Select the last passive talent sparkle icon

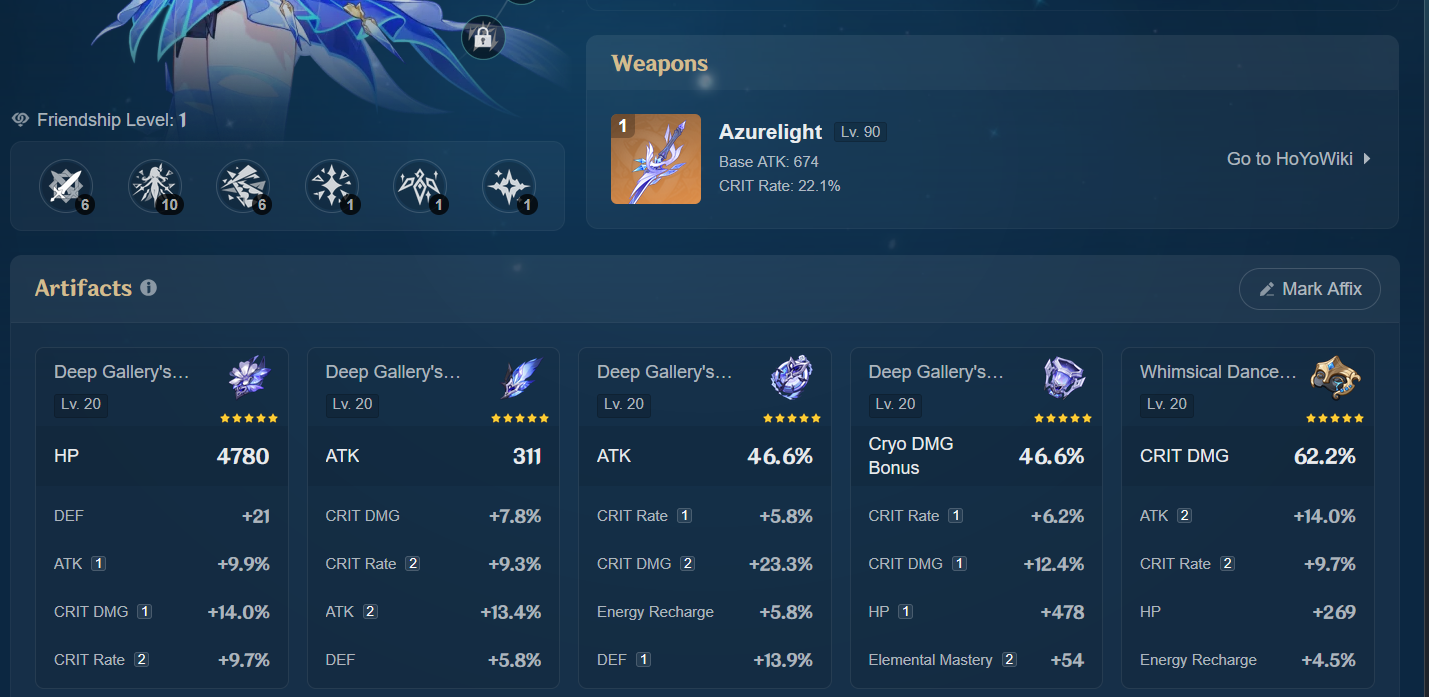click(509, 186)
